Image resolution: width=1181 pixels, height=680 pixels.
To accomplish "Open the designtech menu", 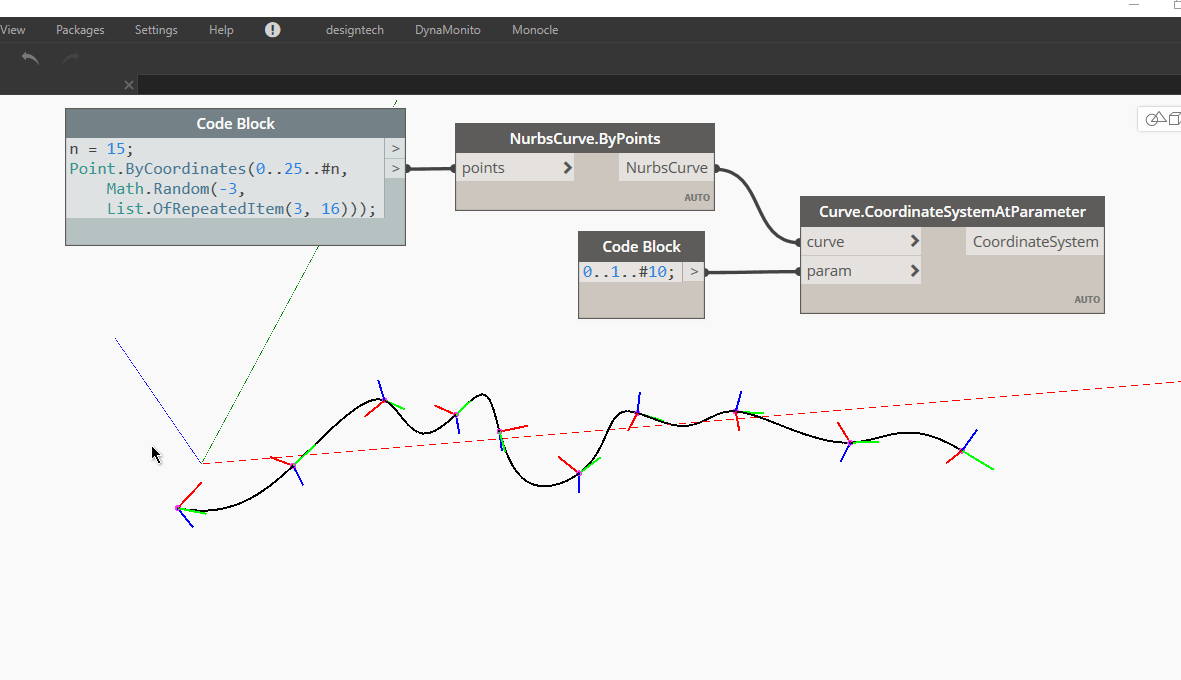I will 355,30.
